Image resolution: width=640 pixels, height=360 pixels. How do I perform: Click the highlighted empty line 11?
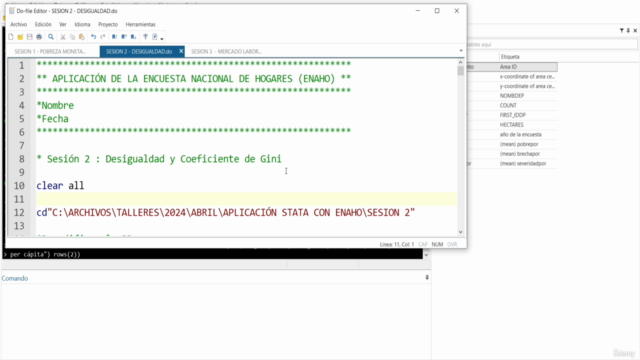247,199
